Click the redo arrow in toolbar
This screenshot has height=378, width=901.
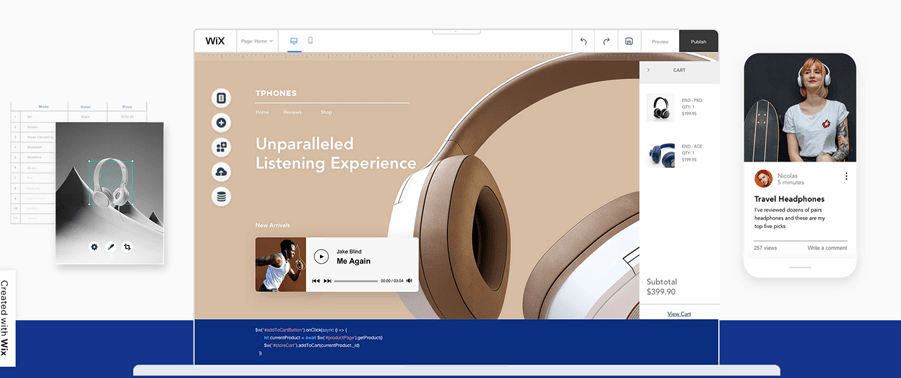606,41
